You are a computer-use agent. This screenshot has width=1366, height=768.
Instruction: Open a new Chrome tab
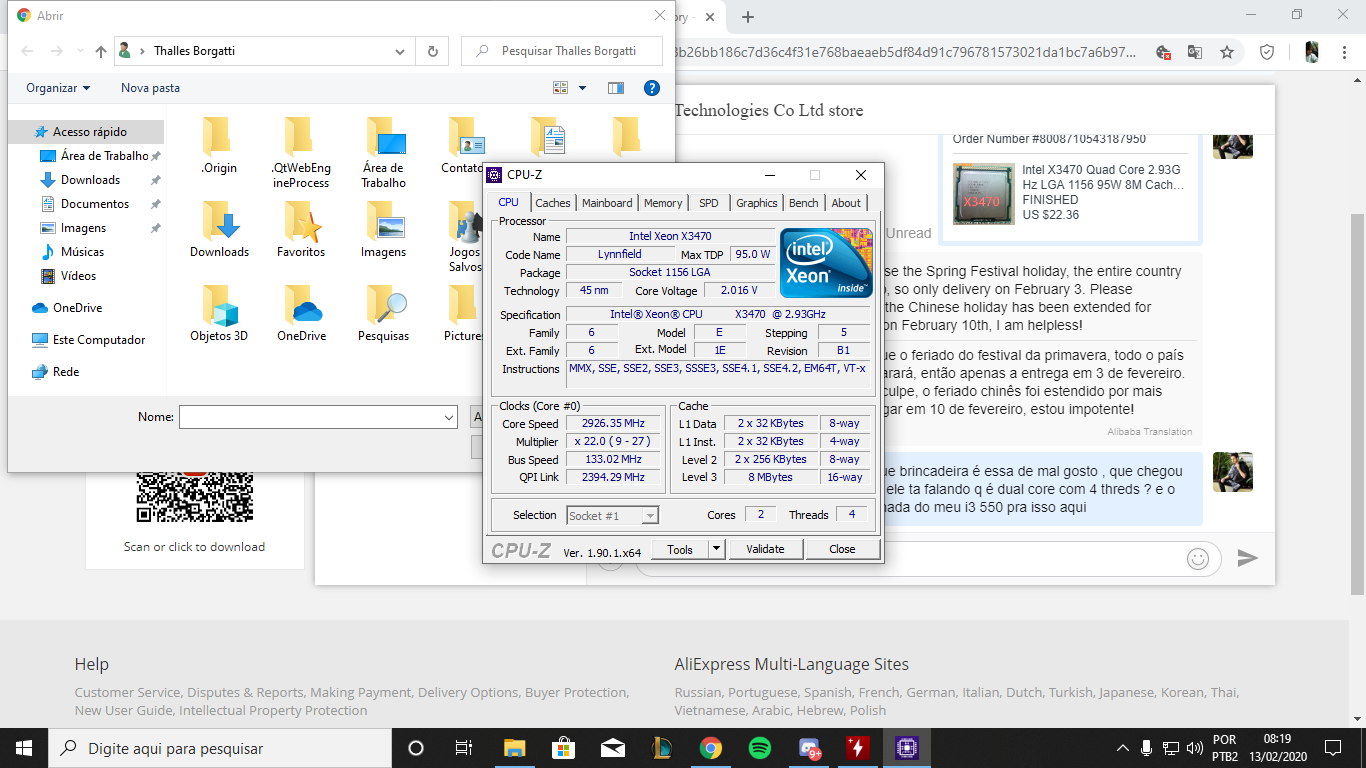[x=748, y=17]
